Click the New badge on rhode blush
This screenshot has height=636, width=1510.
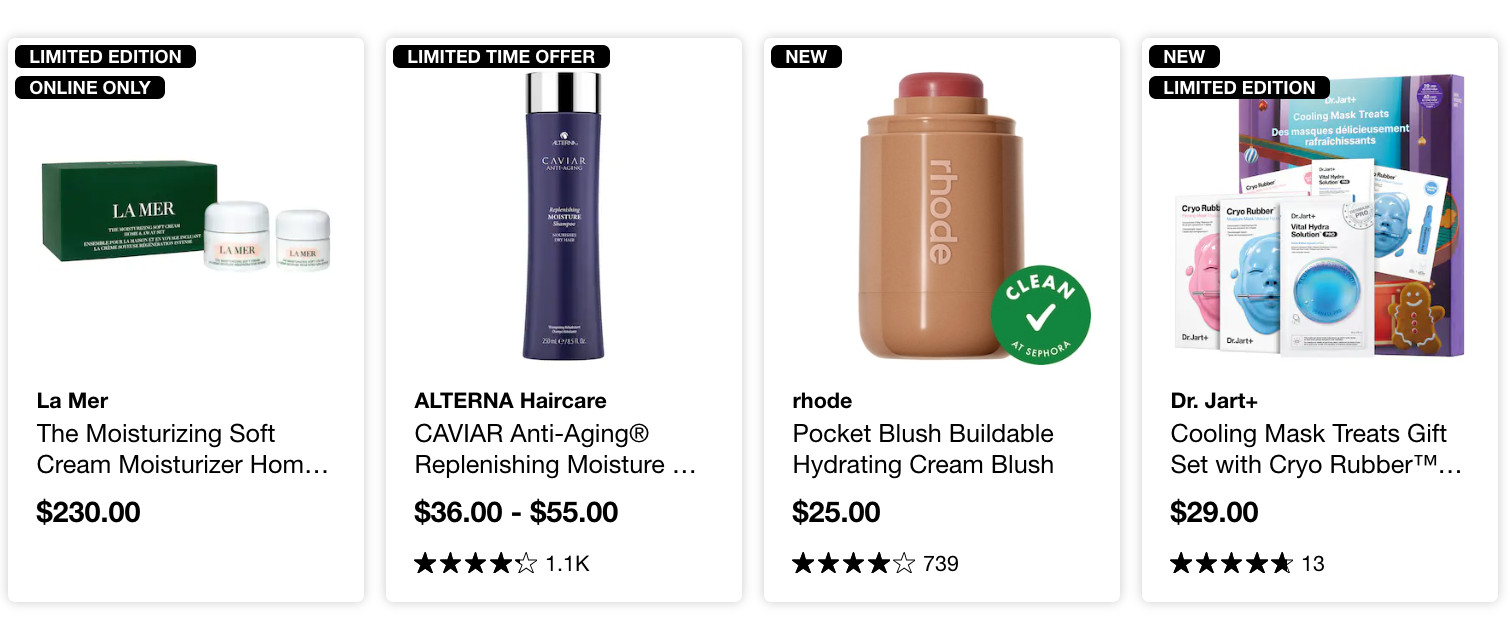pos(806,57)
